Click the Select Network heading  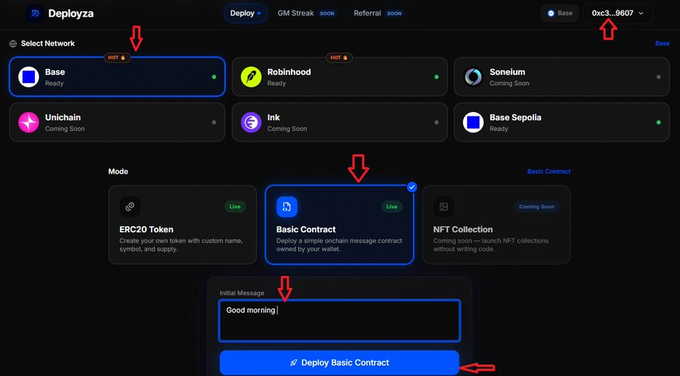point(48,43)
